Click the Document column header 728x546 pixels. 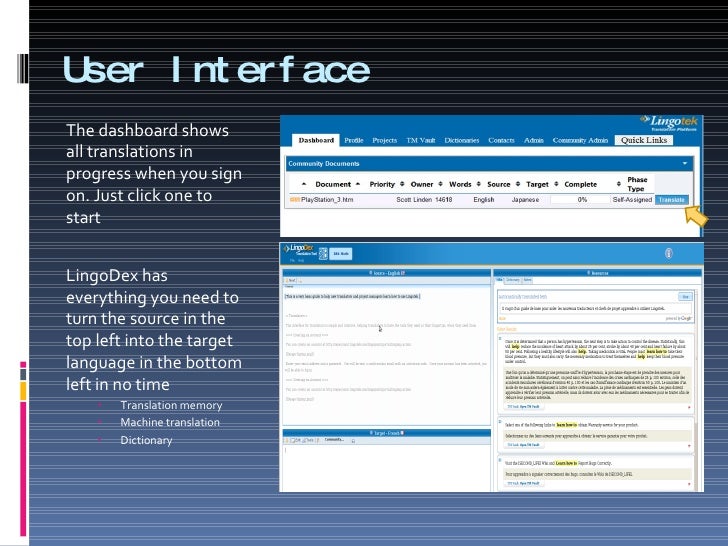pyautogui.click(x=333, y=184)
